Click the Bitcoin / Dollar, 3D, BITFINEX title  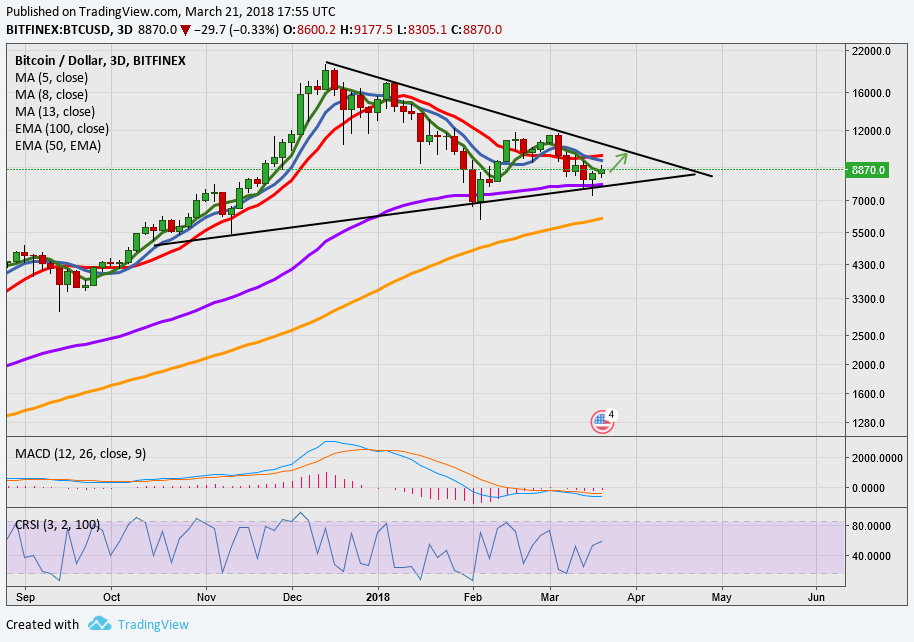(100, 60)
